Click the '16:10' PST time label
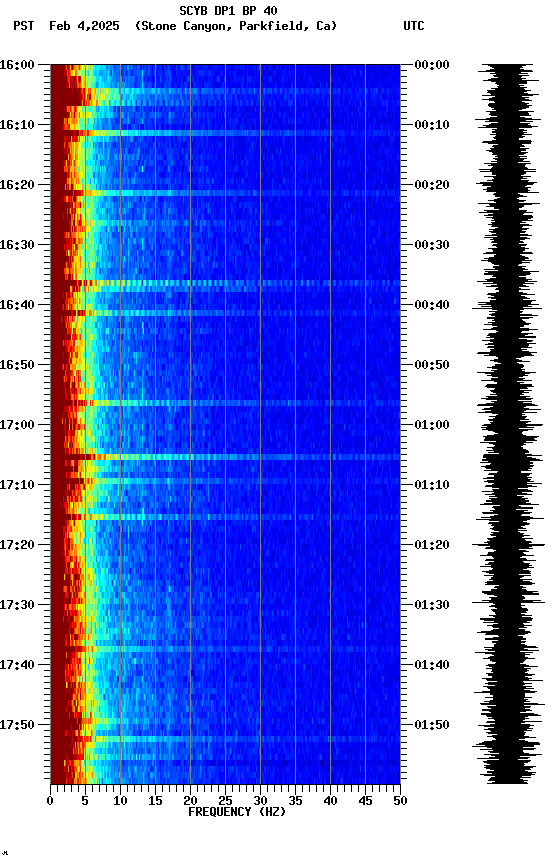 (x=17, y=125)
